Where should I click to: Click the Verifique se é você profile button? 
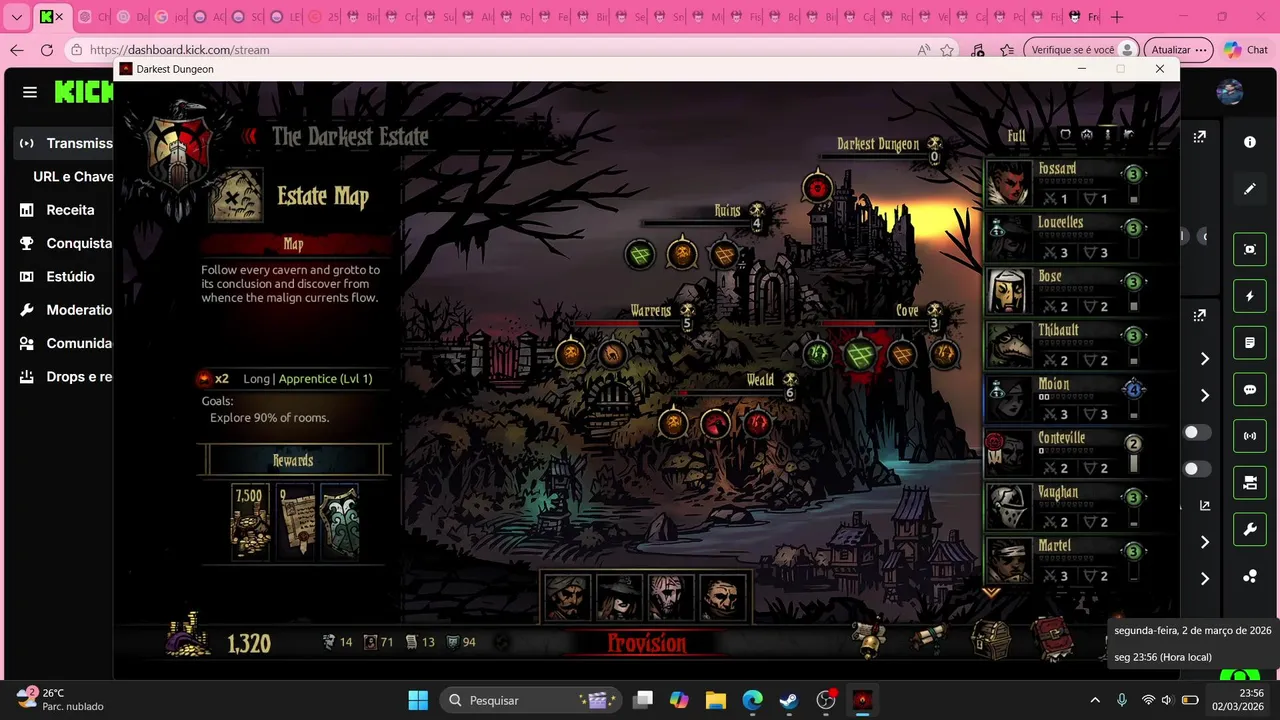(x=1082, y=50)
